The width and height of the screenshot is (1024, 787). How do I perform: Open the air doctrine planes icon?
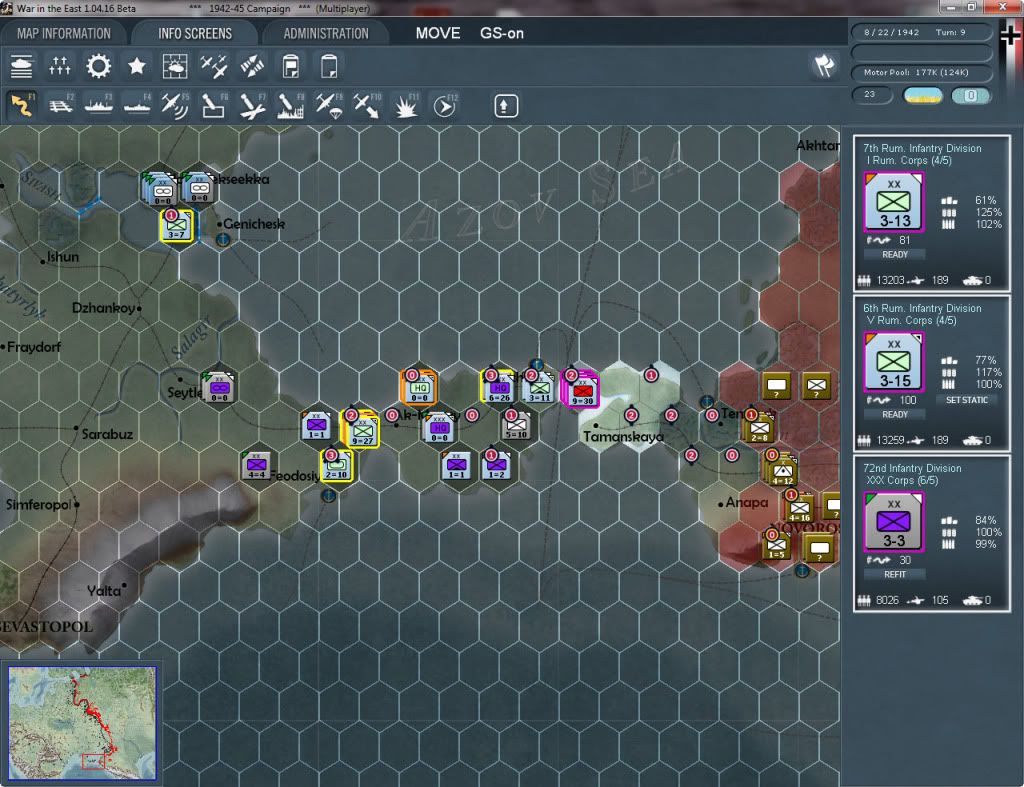(x=214, y=66)
